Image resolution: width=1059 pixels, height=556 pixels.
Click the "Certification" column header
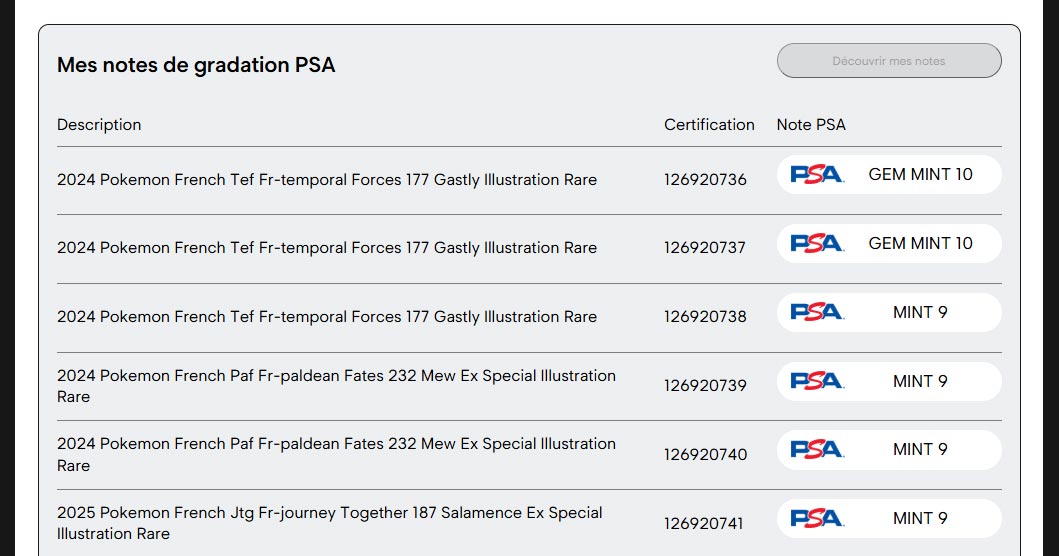(709, 125)
